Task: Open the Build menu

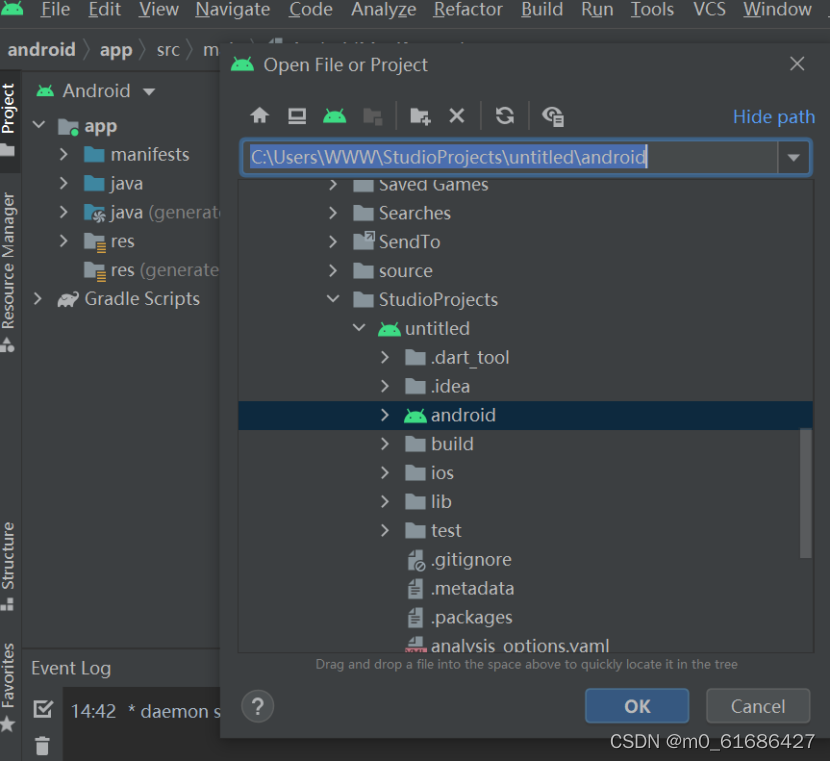Action: click(x=542, y=10)
